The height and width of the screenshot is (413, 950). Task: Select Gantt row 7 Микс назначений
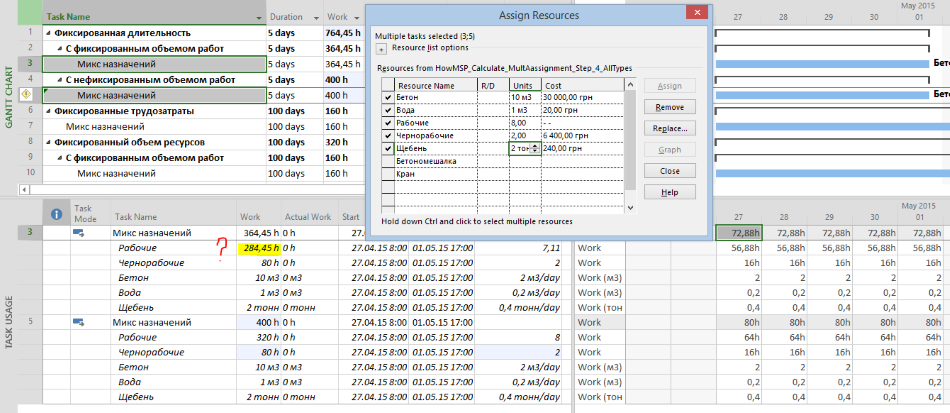154,127
